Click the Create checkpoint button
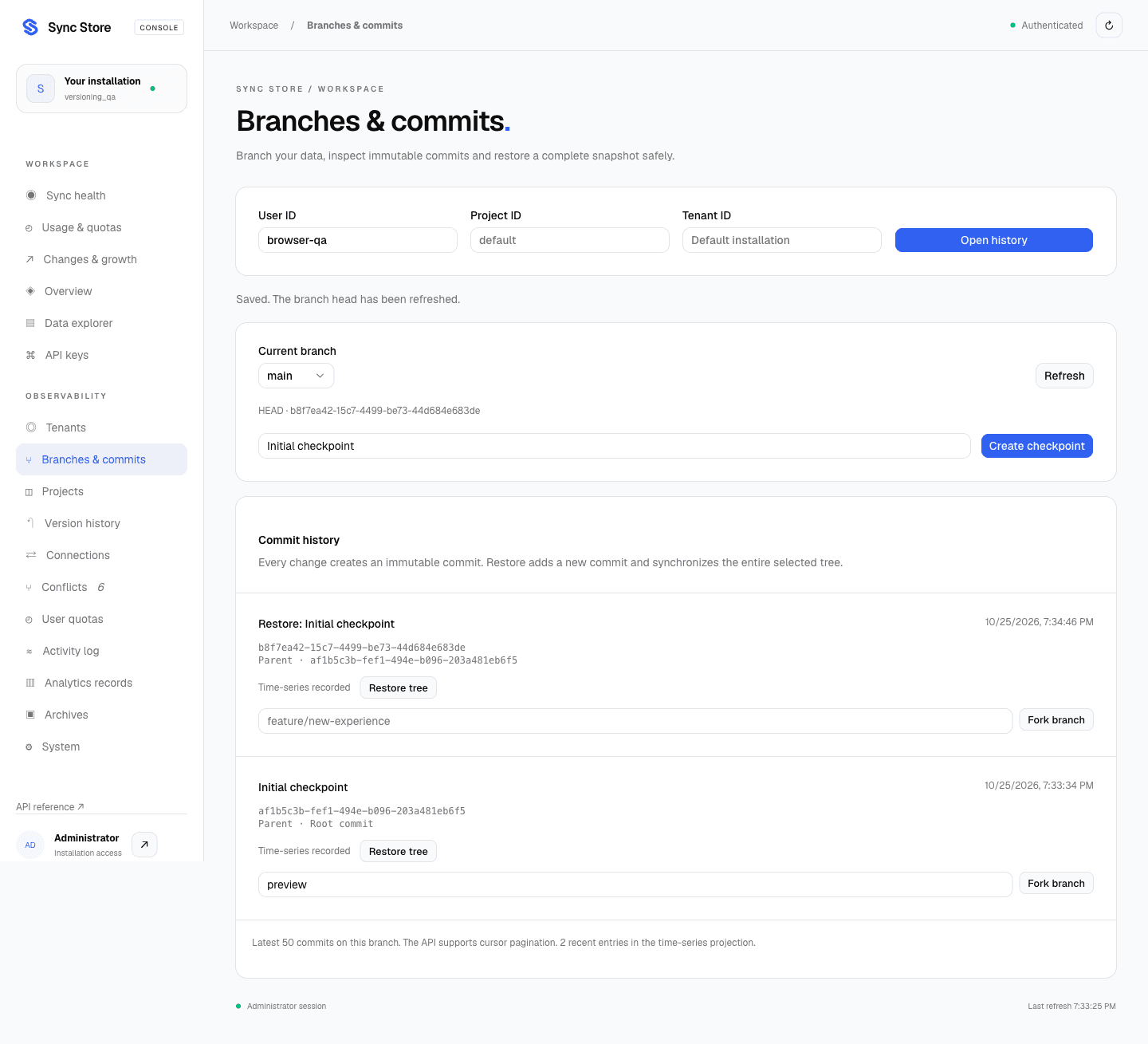This screenshot has height=1044, width=1148. pyautogui.click(x=1036, y=446)
